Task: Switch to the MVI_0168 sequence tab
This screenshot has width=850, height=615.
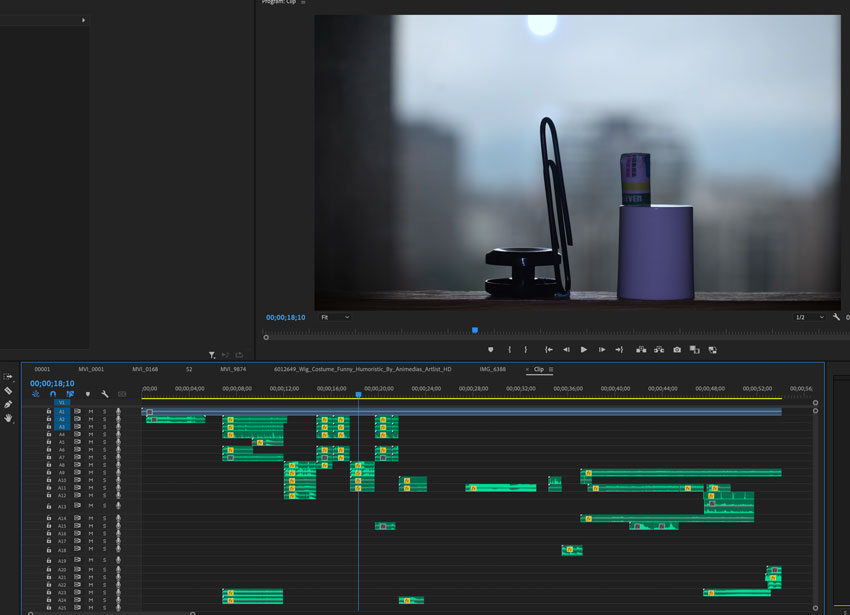Action: (145, 369)
